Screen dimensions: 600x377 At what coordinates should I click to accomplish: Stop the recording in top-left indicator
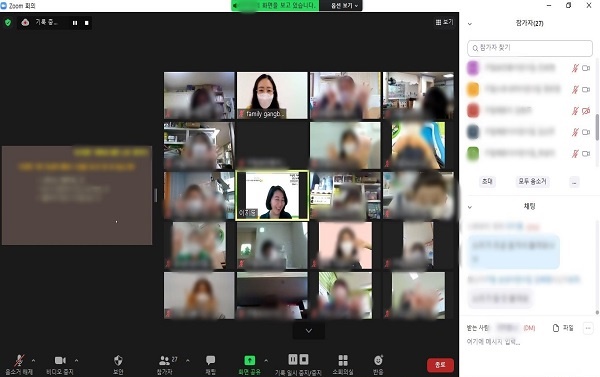coord(87,23)
